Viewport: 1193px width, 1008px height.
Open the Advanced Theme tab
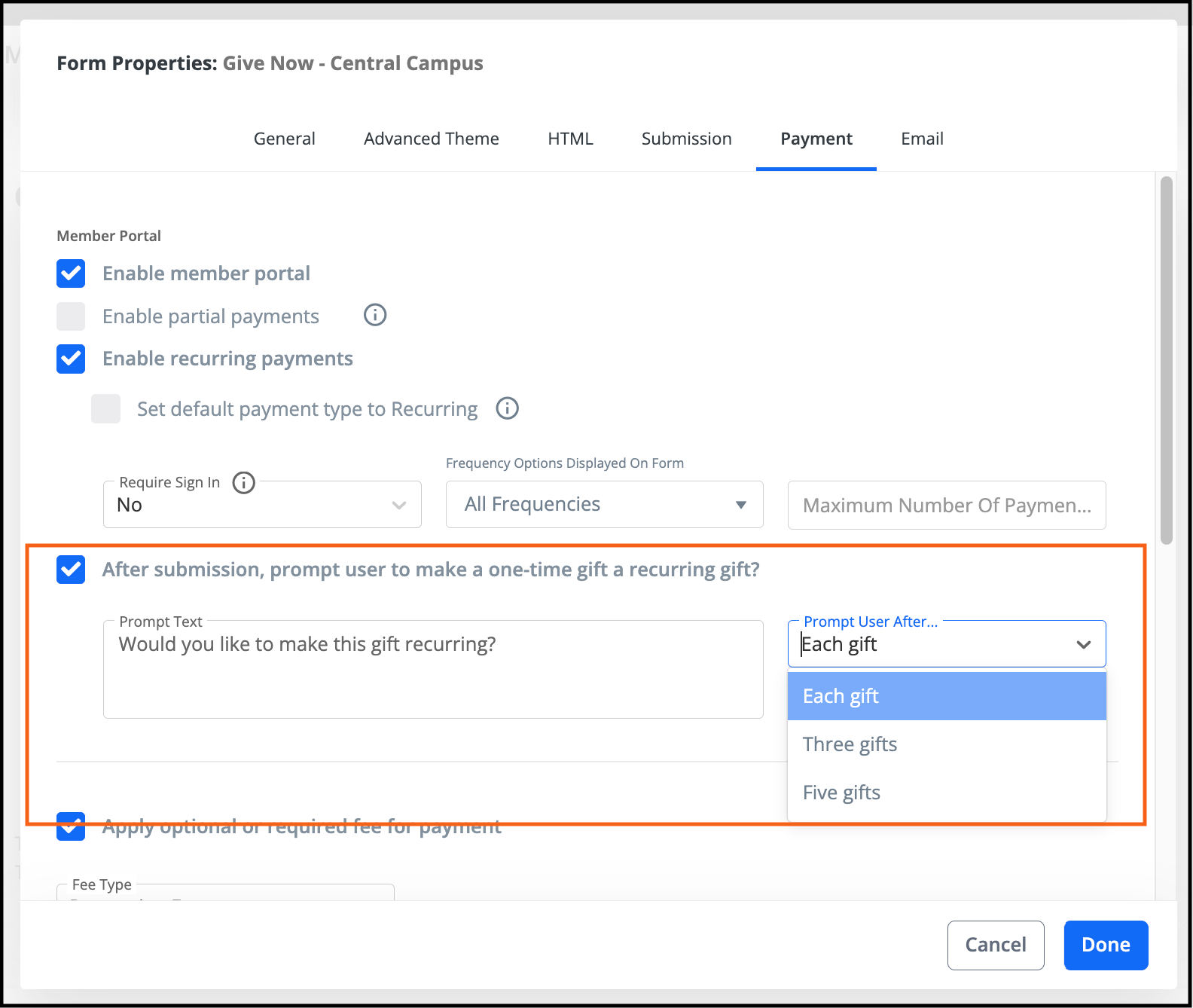[x=431, y=139]
